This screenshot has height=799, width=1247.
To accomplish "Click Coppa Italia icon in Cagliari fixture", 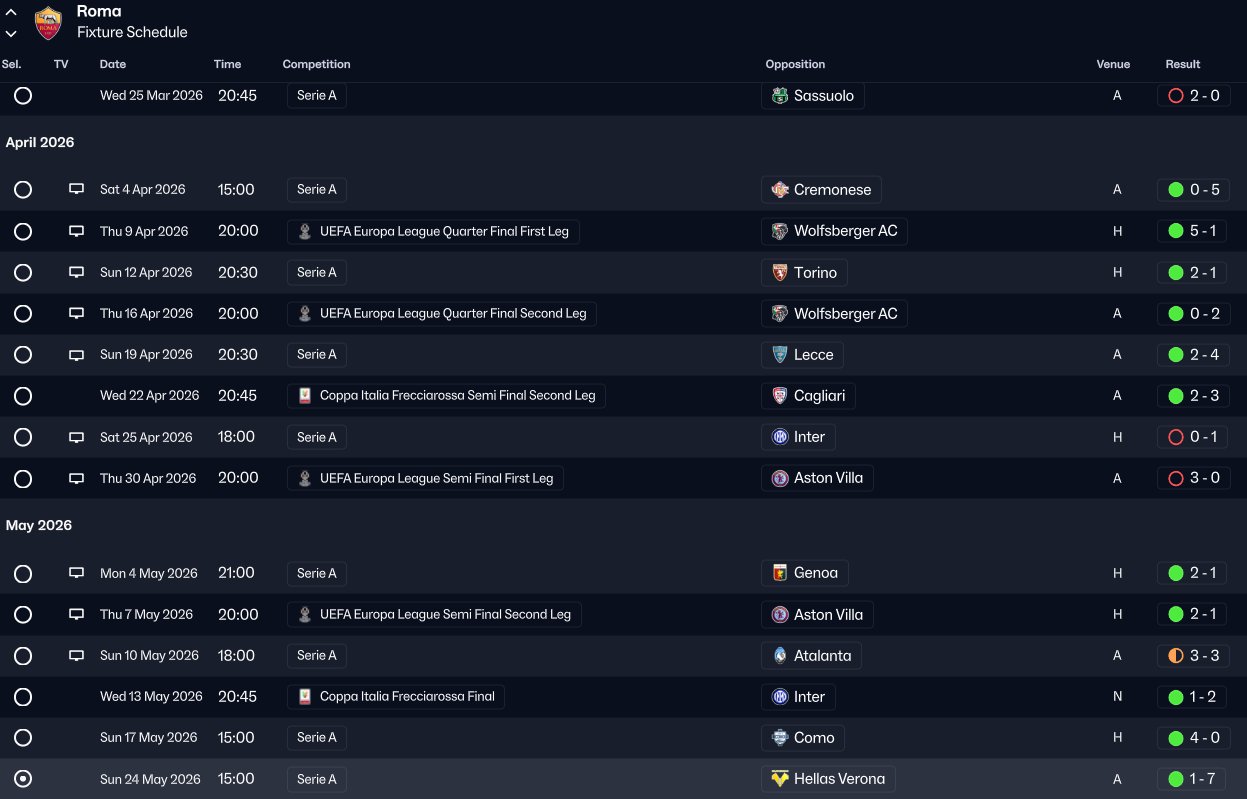I will point(305,396).
